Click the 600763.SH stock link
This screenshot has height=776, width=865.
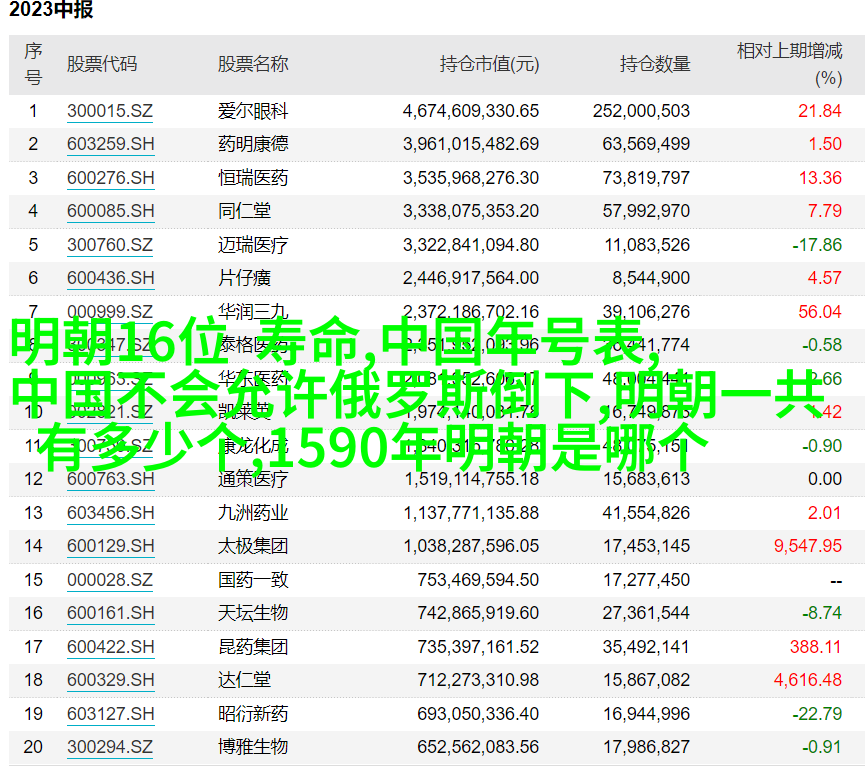pos(110,479)
